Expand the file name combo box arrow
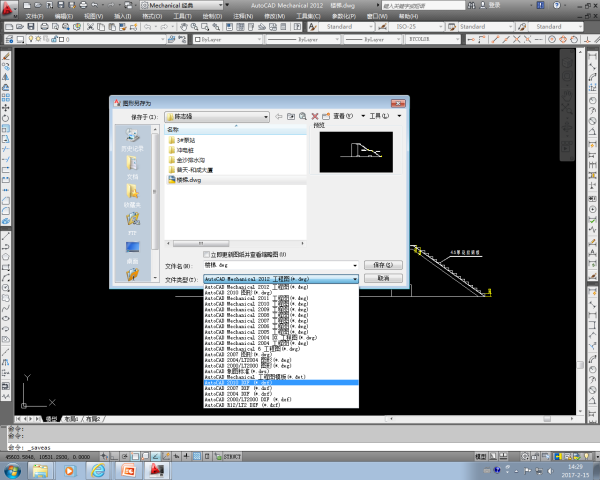Image resolution: width=600 pixels, height=480 pixels. (x=355, y=265)
